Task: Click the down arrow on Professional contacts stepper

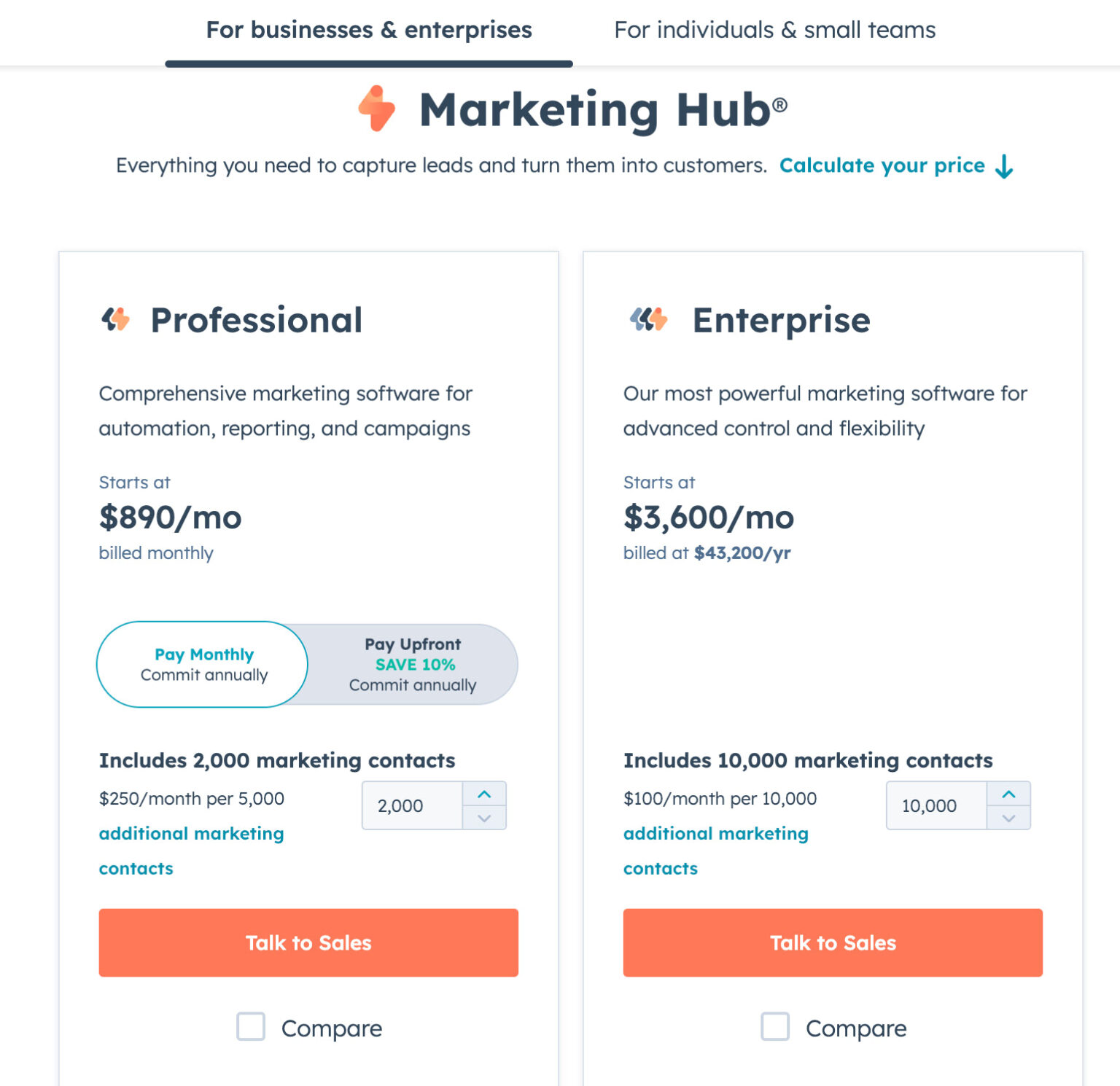Action: click(x=484, y=819)
